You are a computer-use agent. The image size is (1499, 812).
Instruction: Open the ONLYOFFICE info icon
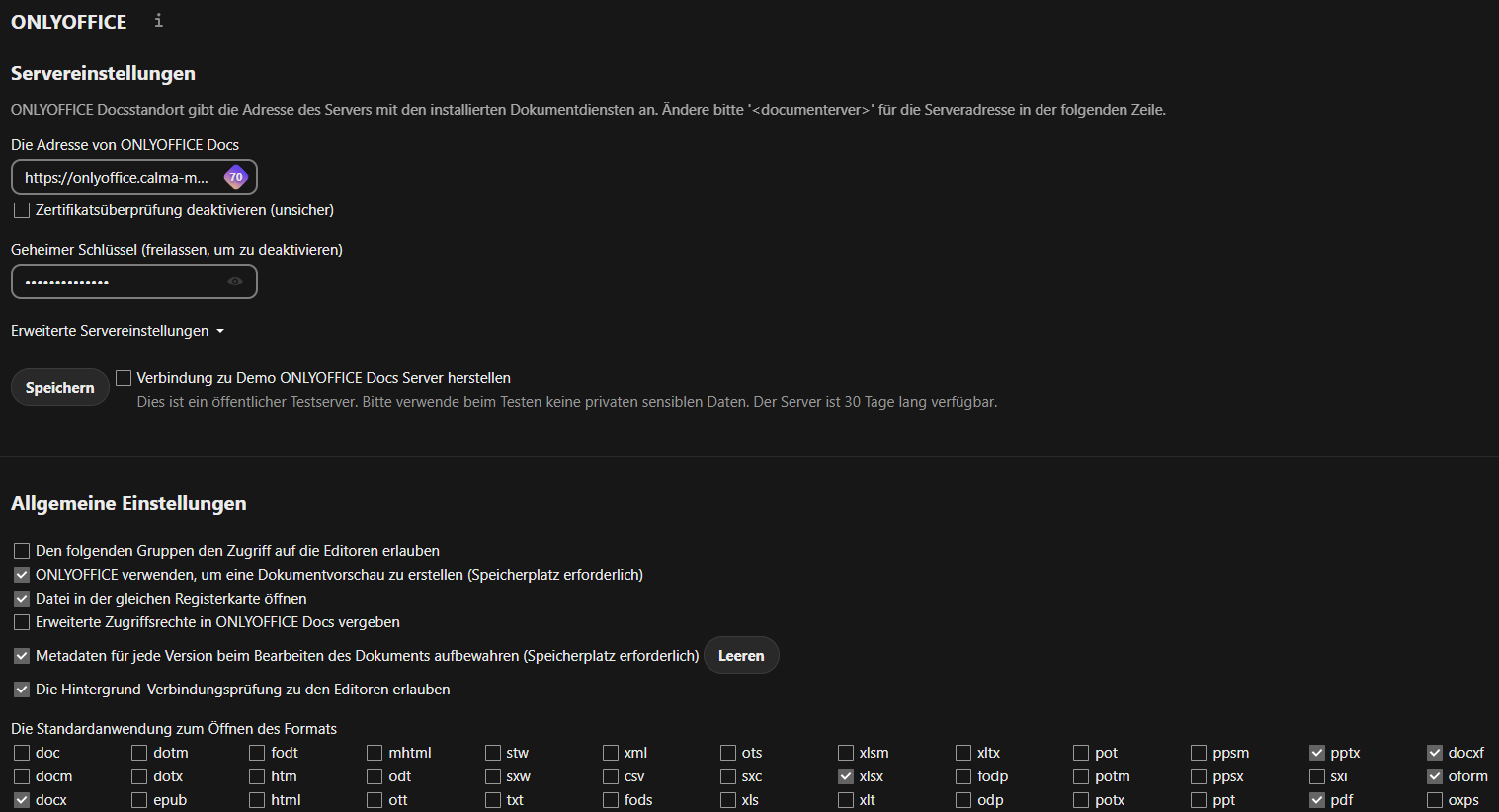point(158,20)
